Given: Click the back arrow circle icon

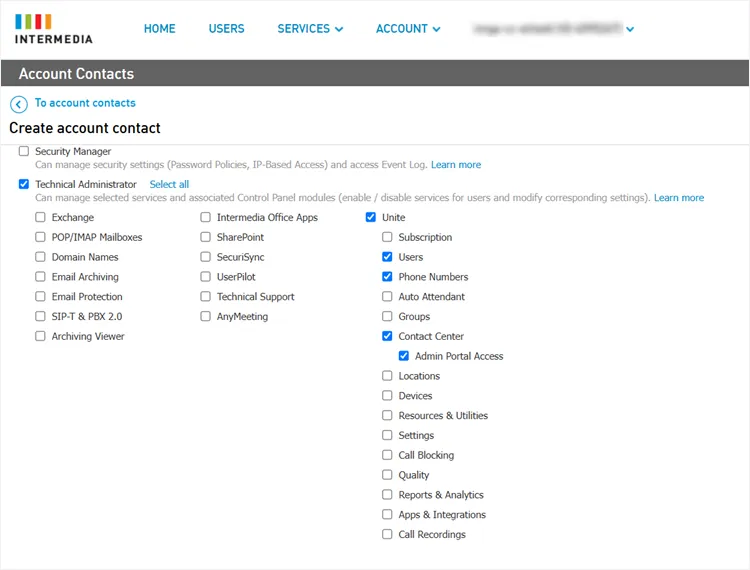Looking at the screenshot, I should tap(19, 104).
